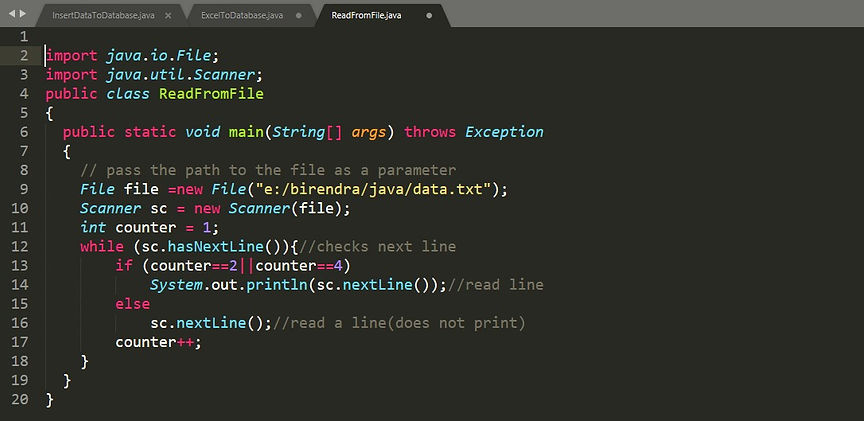
Task: Click unsaved dot on ReadFromFile.java tab
Action: (429, 15)
